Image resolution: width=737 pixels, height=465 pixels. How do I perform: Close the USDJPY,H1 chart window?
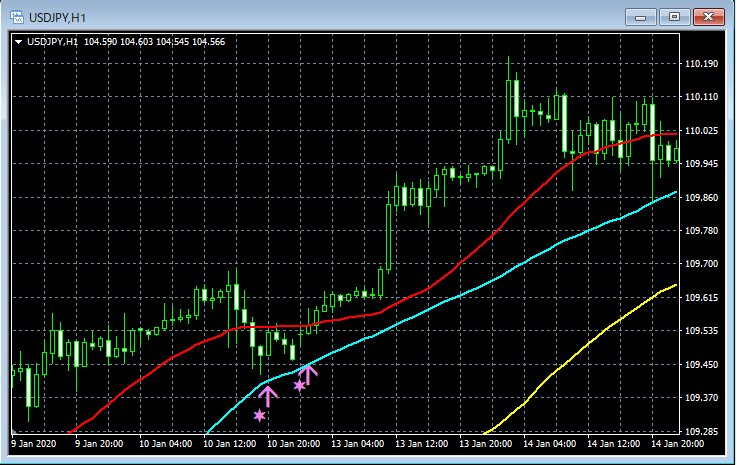coord(709,17)
